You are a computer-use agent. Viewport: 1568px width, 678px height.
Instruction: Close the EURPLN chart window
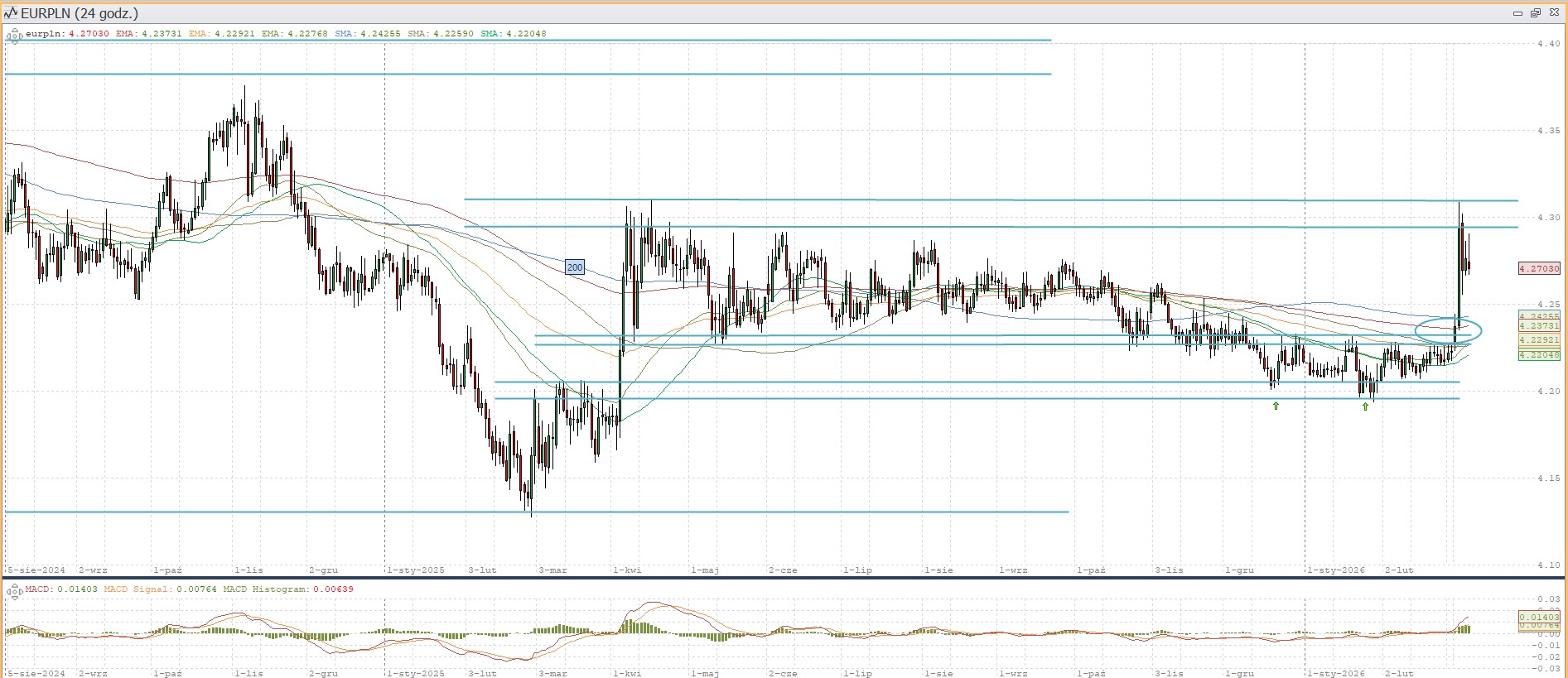point(1554,13)
